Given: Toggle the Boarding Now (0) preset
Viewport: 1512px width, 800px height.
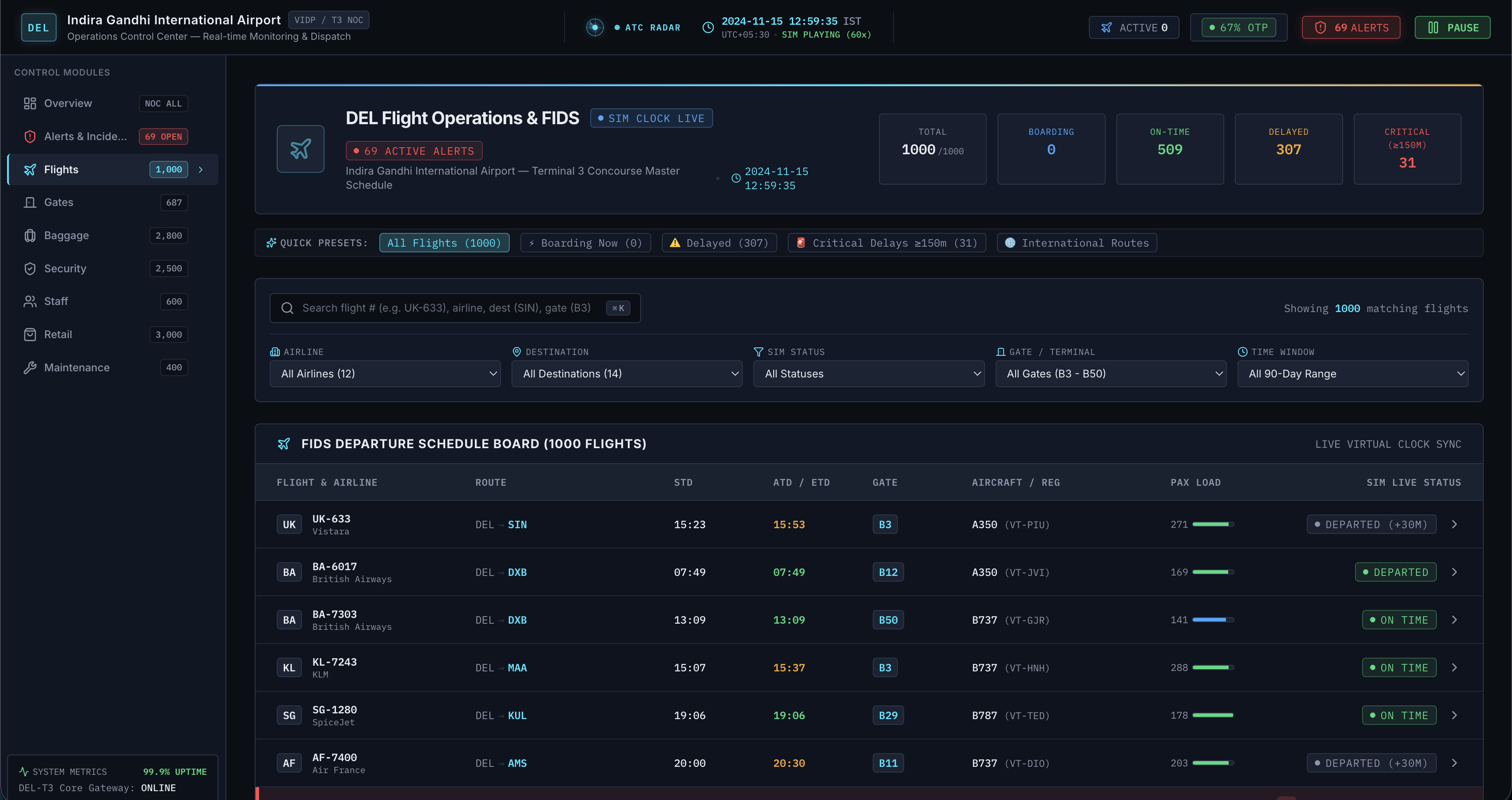Looking at the screenshot, I should 586,243.
